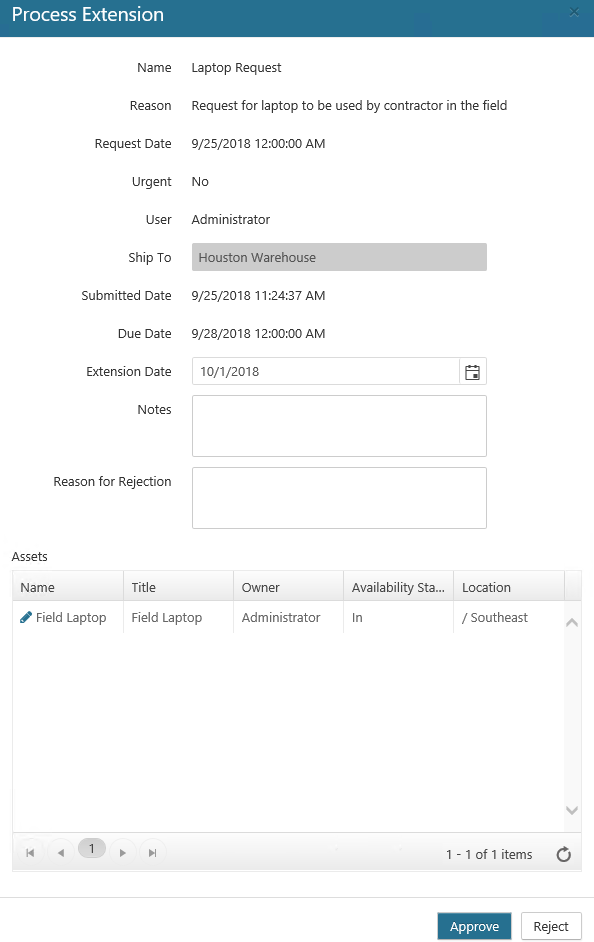Go to the next assets page
The height and width of the screenshot is (942, 594).
point(123,852)
